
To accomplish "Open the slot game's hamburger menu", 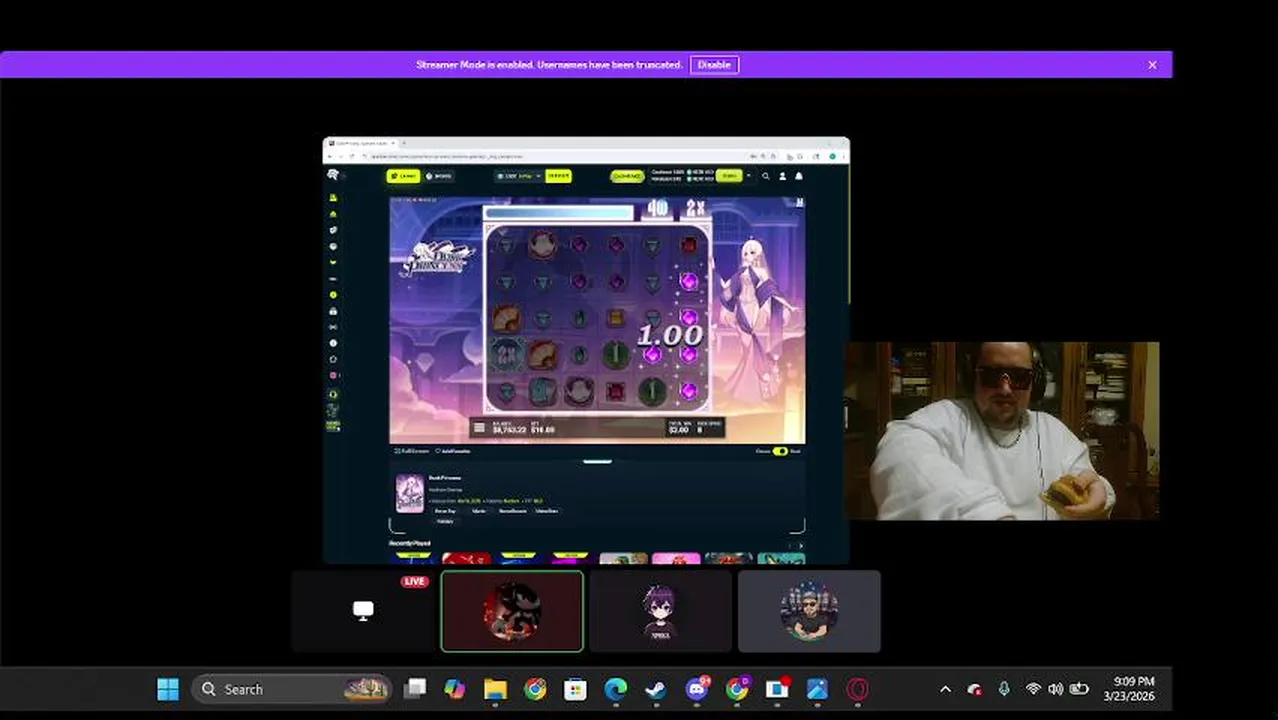I will coord(479,428).
